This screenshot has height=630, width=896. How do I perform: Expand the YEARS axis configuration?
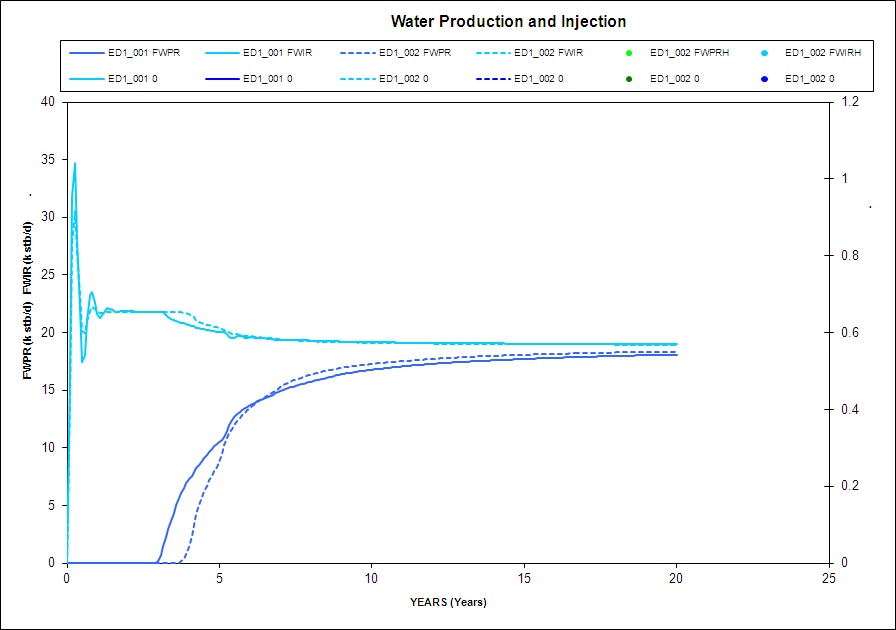click(447, 601)
